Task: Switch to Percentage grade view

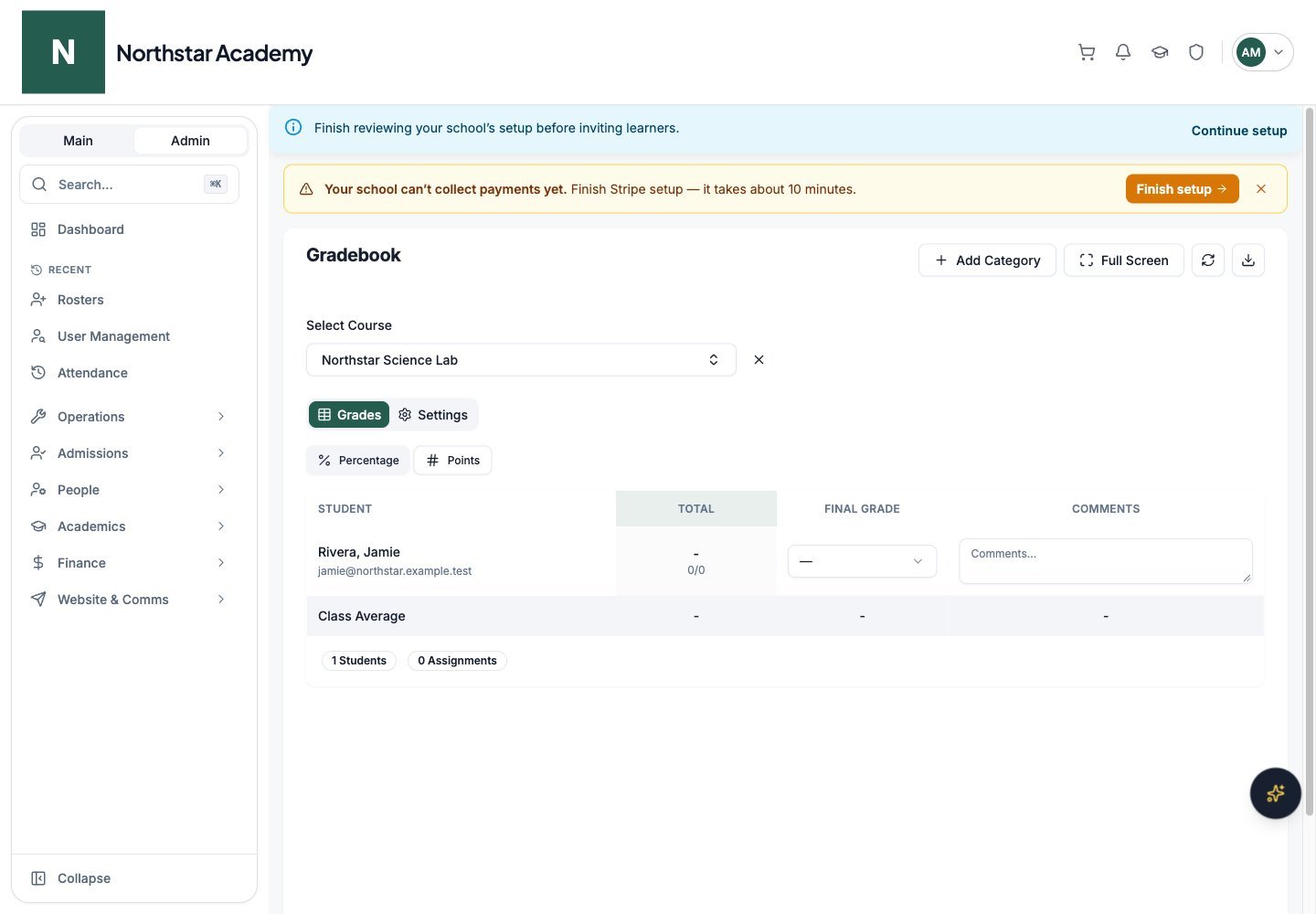Action: 358,461
